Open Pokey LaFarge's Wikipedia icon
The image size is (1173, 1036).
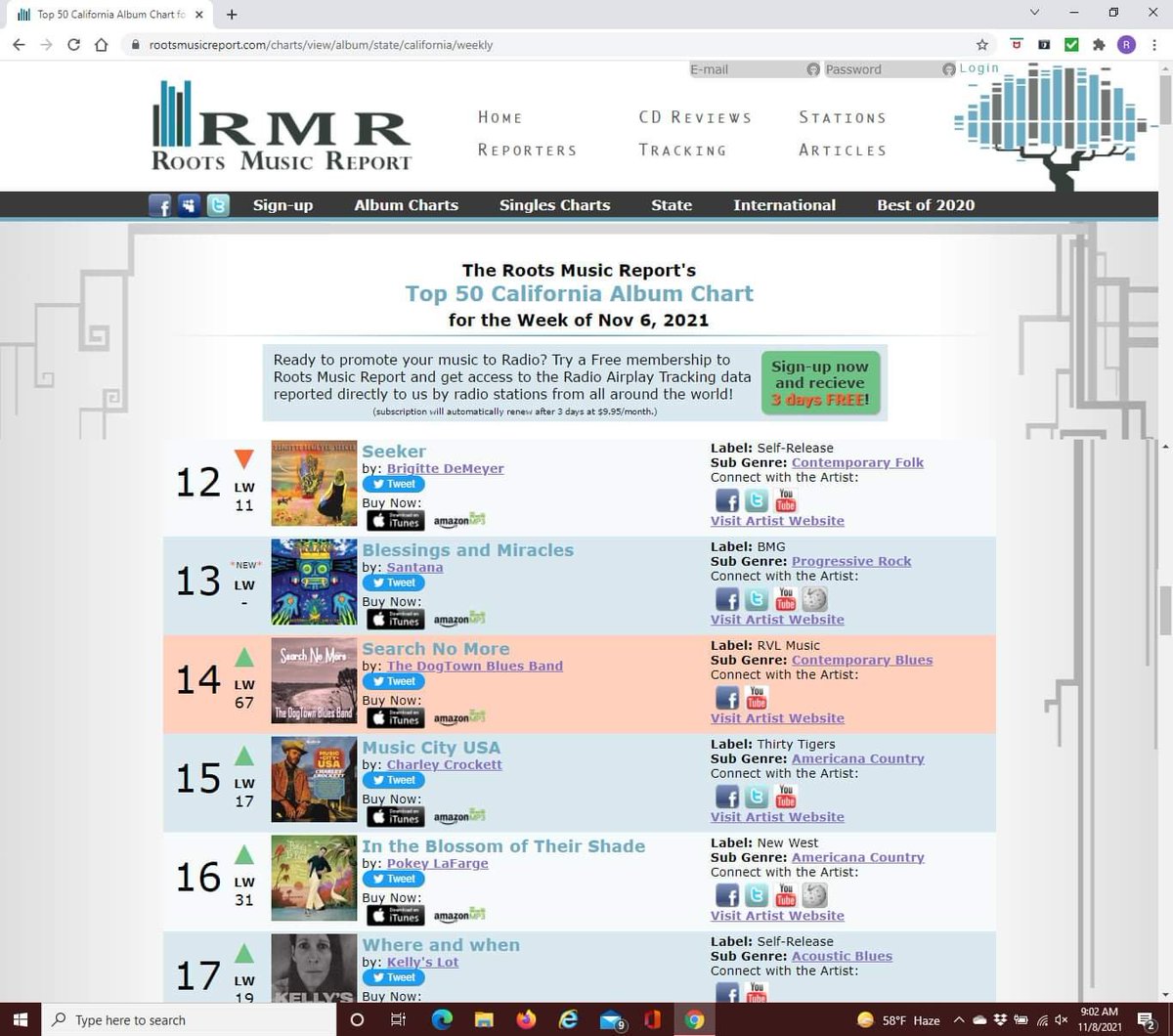(x=814, y=895)
